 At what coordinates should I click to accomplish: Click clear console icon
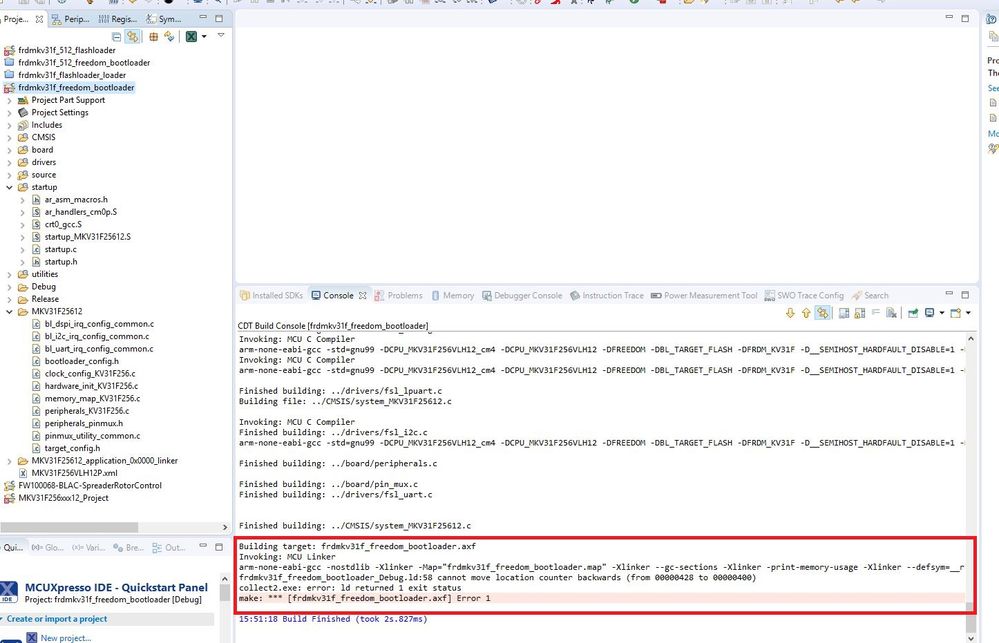click(x=891, y=313)
